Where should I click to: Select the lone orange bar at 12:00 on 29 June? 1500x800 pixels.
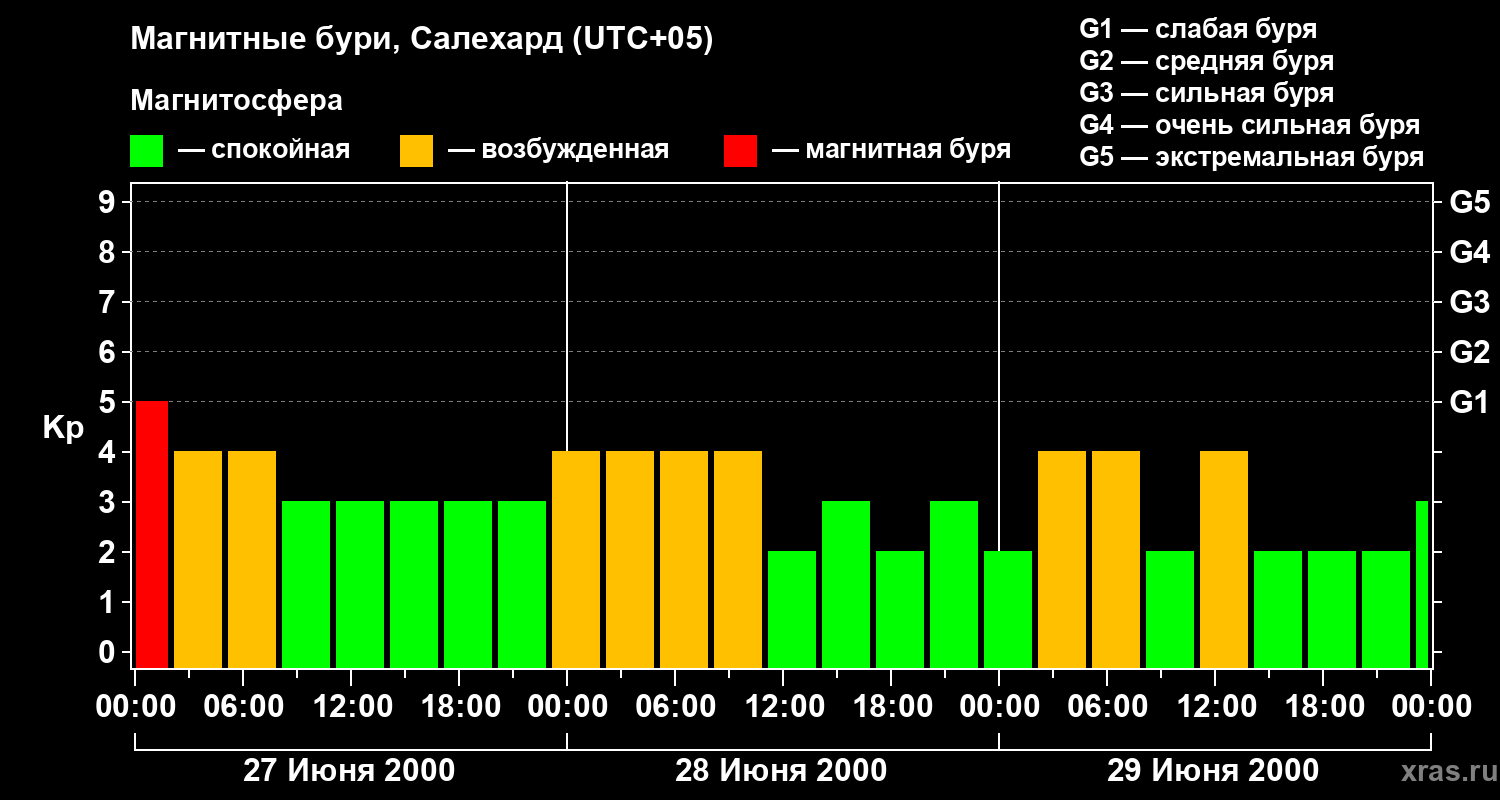[1224, 559]
